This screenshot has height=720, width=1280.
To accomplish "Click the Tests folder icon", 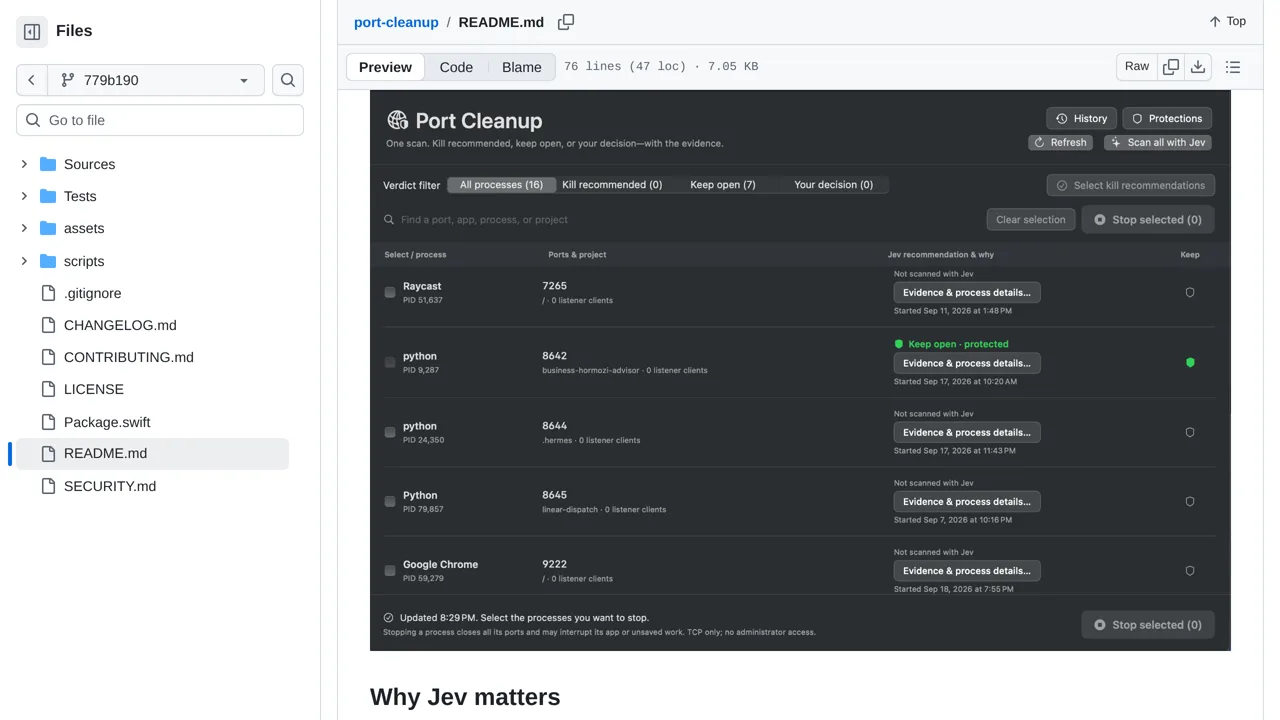I will click(x=48, y=196).
